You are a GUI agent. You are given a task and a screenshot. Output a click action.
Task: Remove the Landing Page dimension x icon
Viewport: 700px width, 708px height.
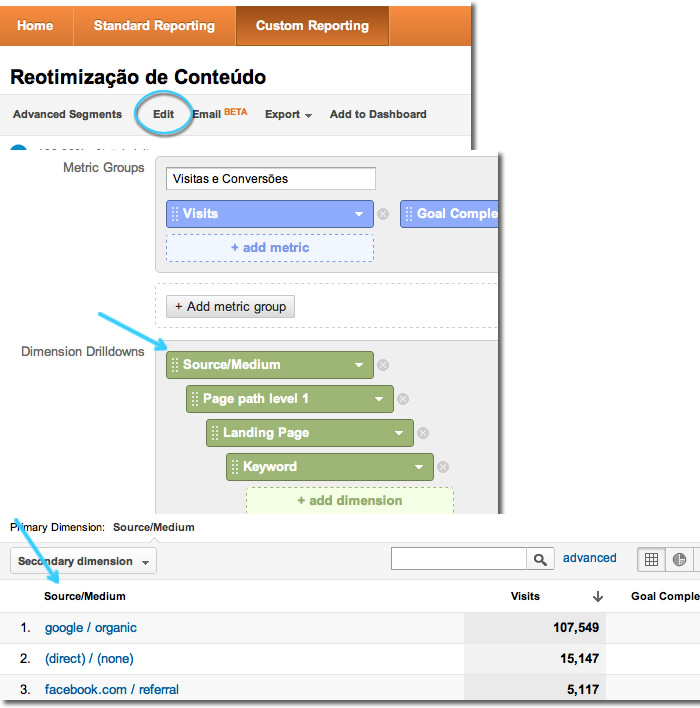[x=423, y=433]
